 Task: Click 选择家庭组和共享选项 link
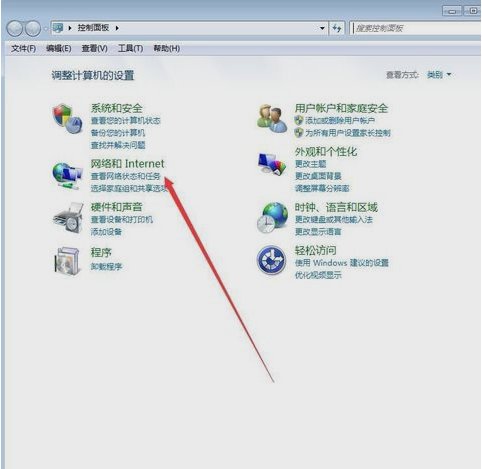[129, 188]
